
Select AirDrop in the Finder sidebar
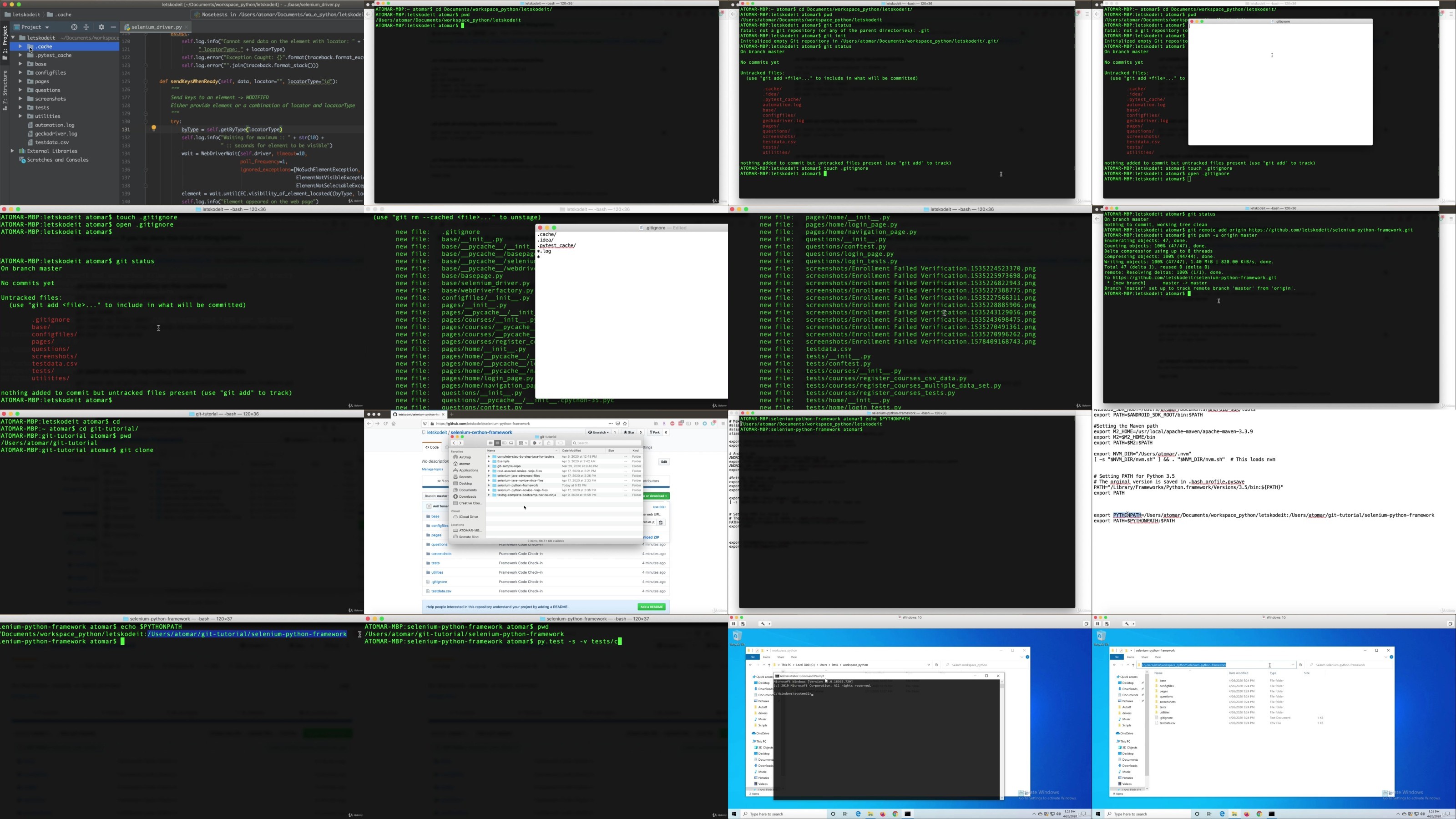point(463,457)
